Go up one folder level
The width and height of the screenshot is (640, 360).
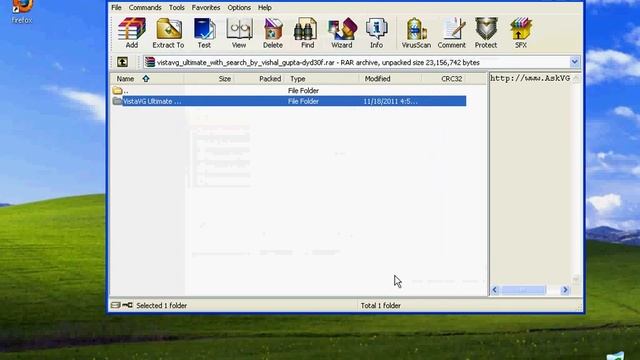pyautogui.click(x=122, y=62)
